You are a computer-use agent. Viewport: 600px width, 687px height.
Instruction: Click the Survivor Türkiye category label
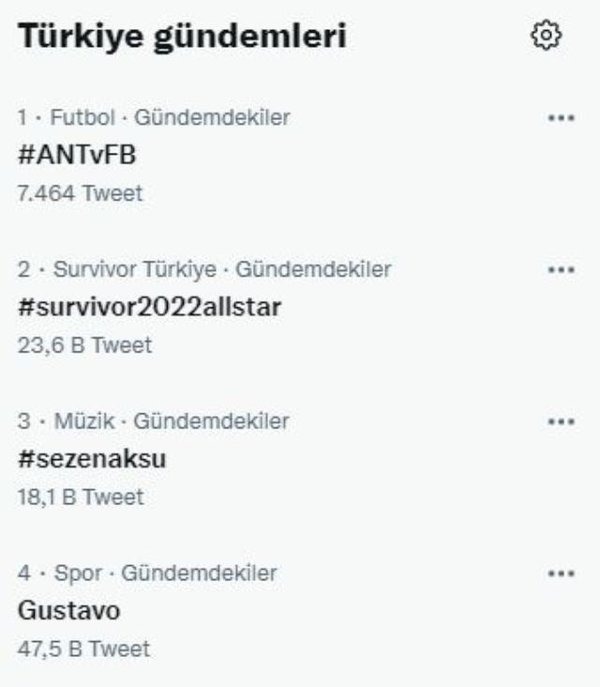click(122, 270)
